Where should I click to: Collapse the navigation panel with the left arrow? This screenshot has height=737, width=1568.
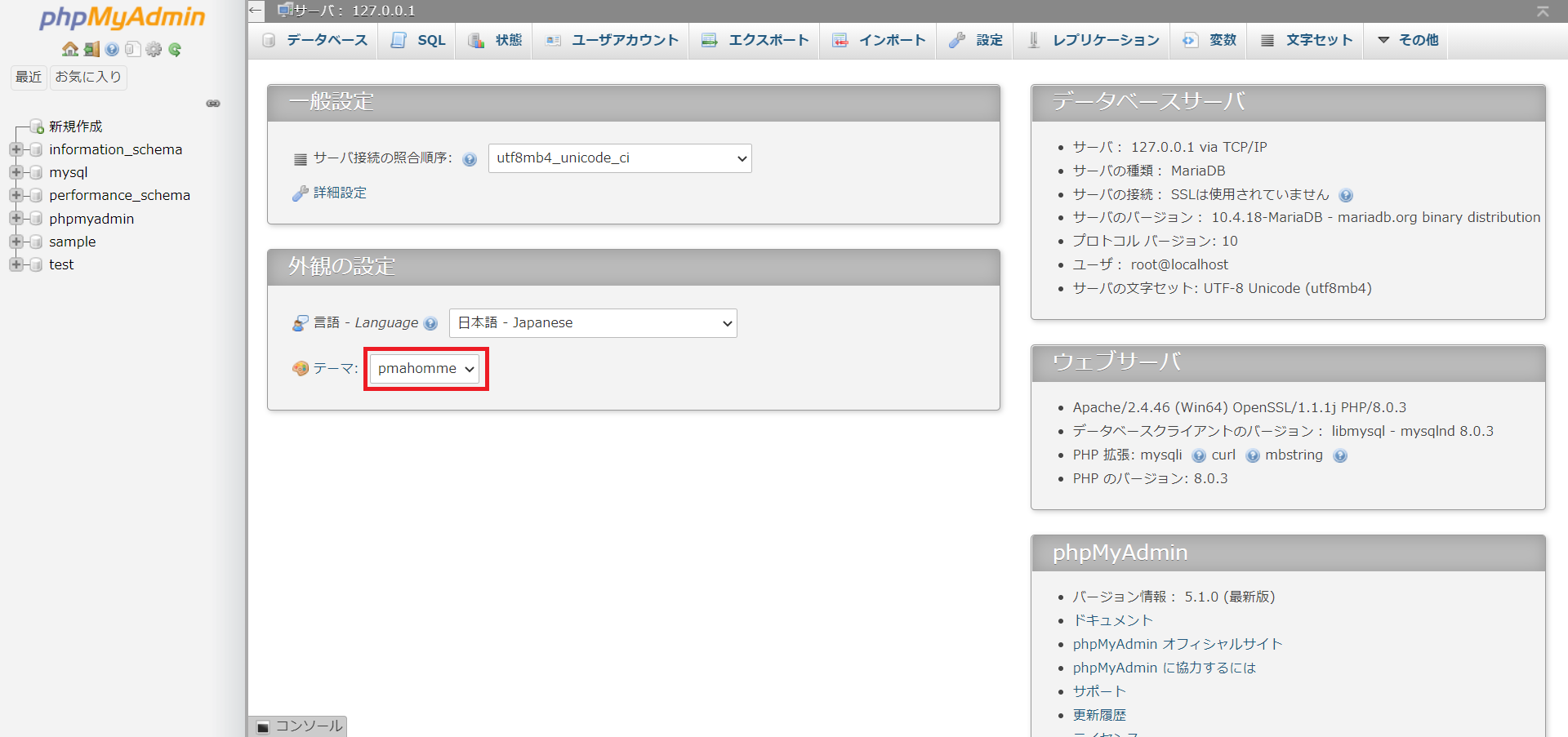[256, 11]
